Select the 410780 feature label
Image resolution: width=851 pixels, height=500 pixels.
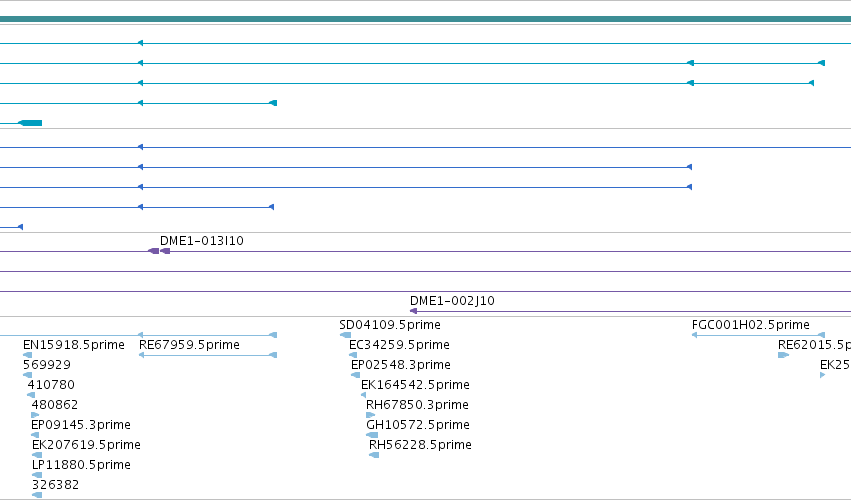coord(51,385)
